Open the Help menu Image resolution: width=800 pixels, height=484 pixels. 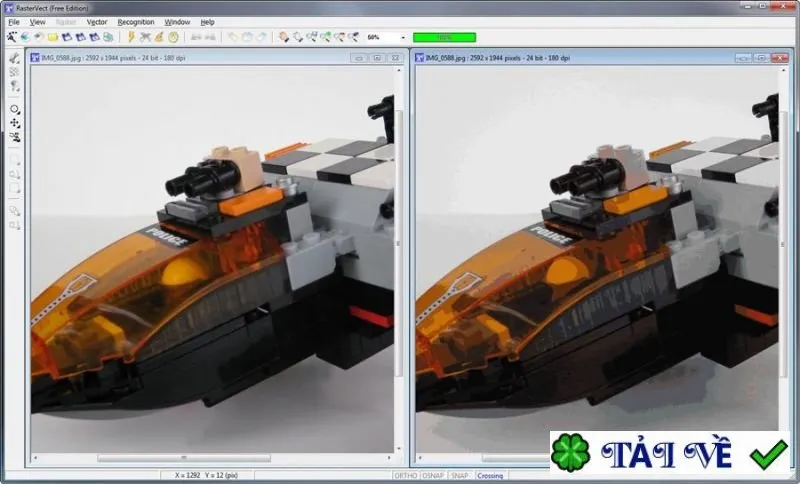pos(207,22)
